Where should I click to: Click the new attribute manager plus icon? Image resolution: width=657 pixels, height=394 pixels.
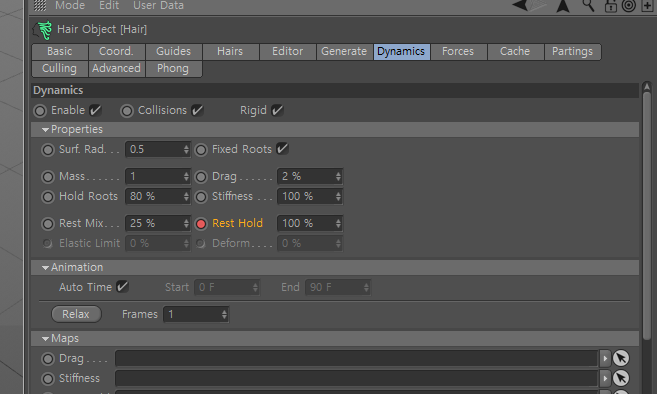(648, 6)
